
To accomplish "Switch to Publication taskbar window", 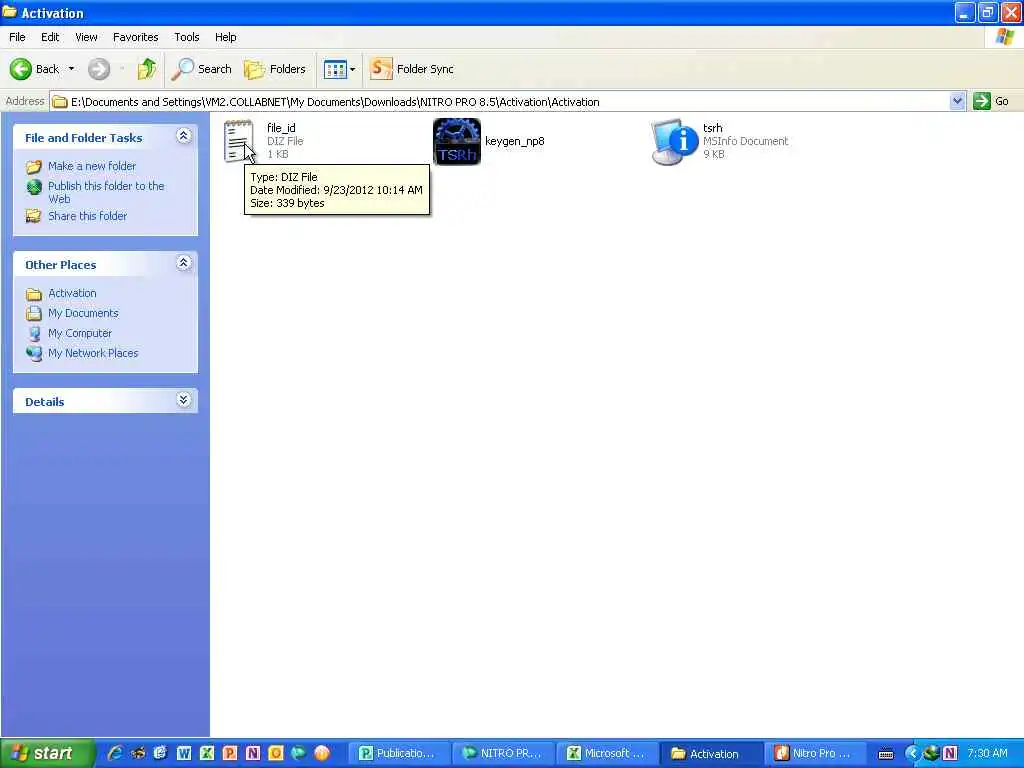I will coord(398,753).
